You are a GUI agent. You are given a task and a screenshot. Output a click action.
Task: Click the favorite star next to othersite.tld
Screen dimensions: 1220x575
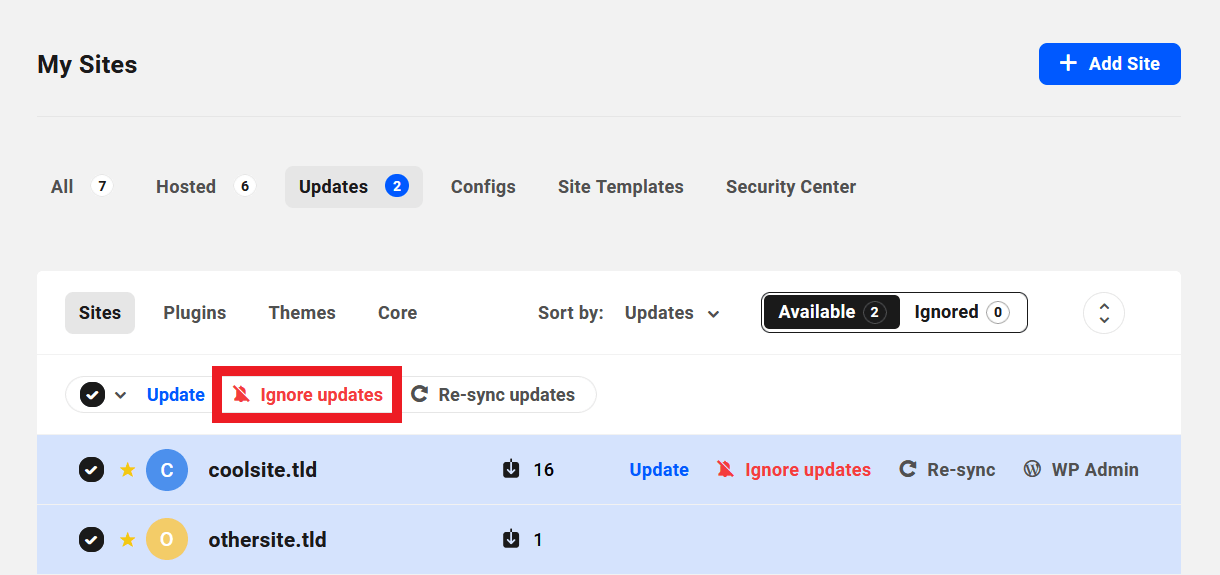pyautogui.click(x=127, y=540)
